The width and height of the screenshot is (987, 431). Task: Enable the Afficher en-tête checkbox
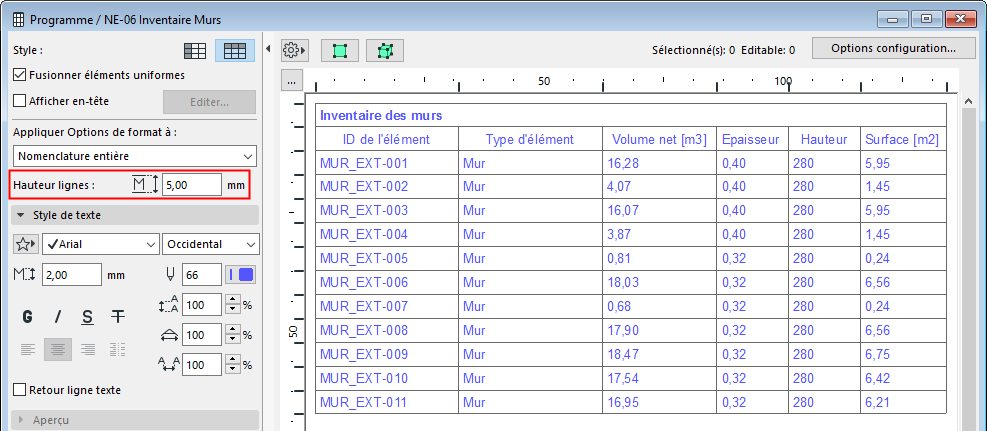point(20,100)
